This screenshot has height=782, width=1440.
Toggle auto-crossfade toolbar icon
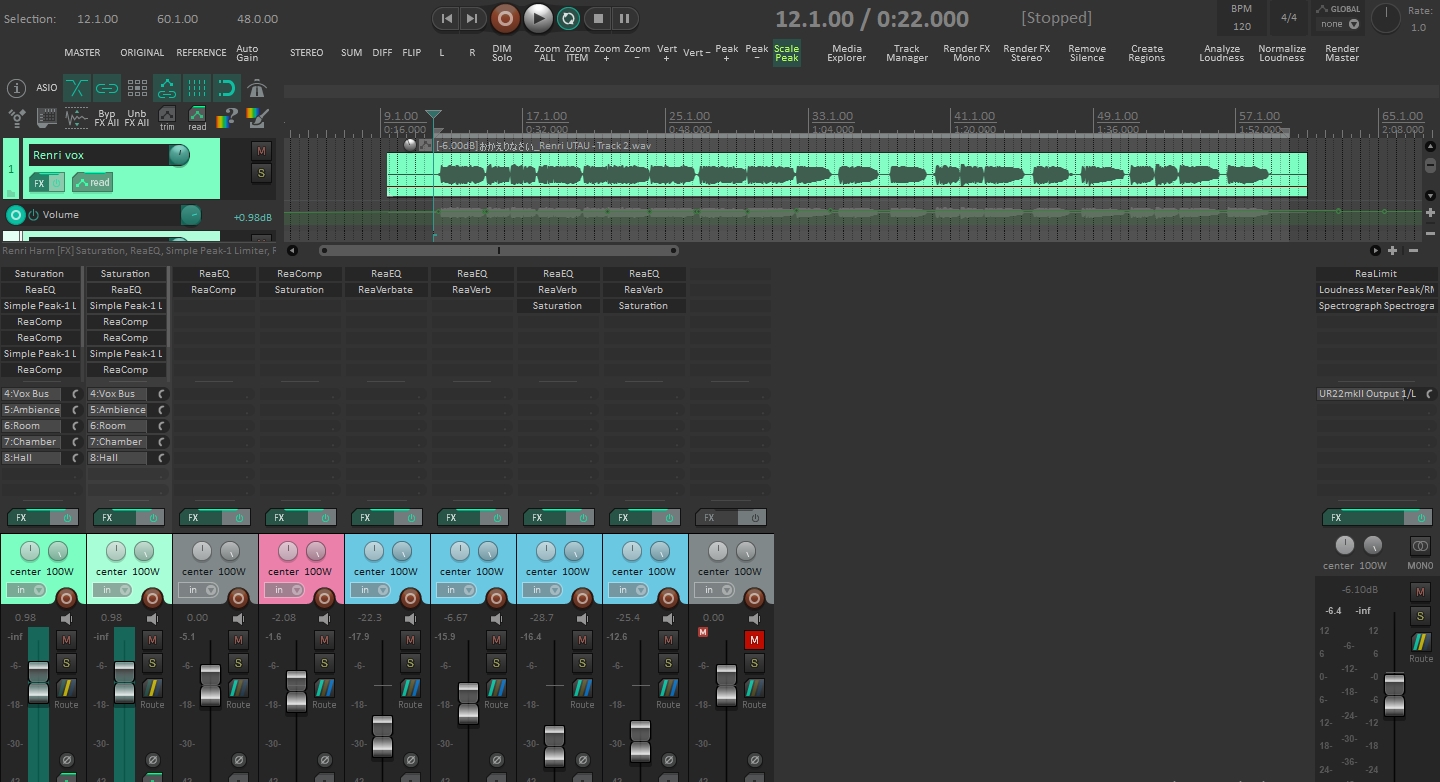point(77,88)
